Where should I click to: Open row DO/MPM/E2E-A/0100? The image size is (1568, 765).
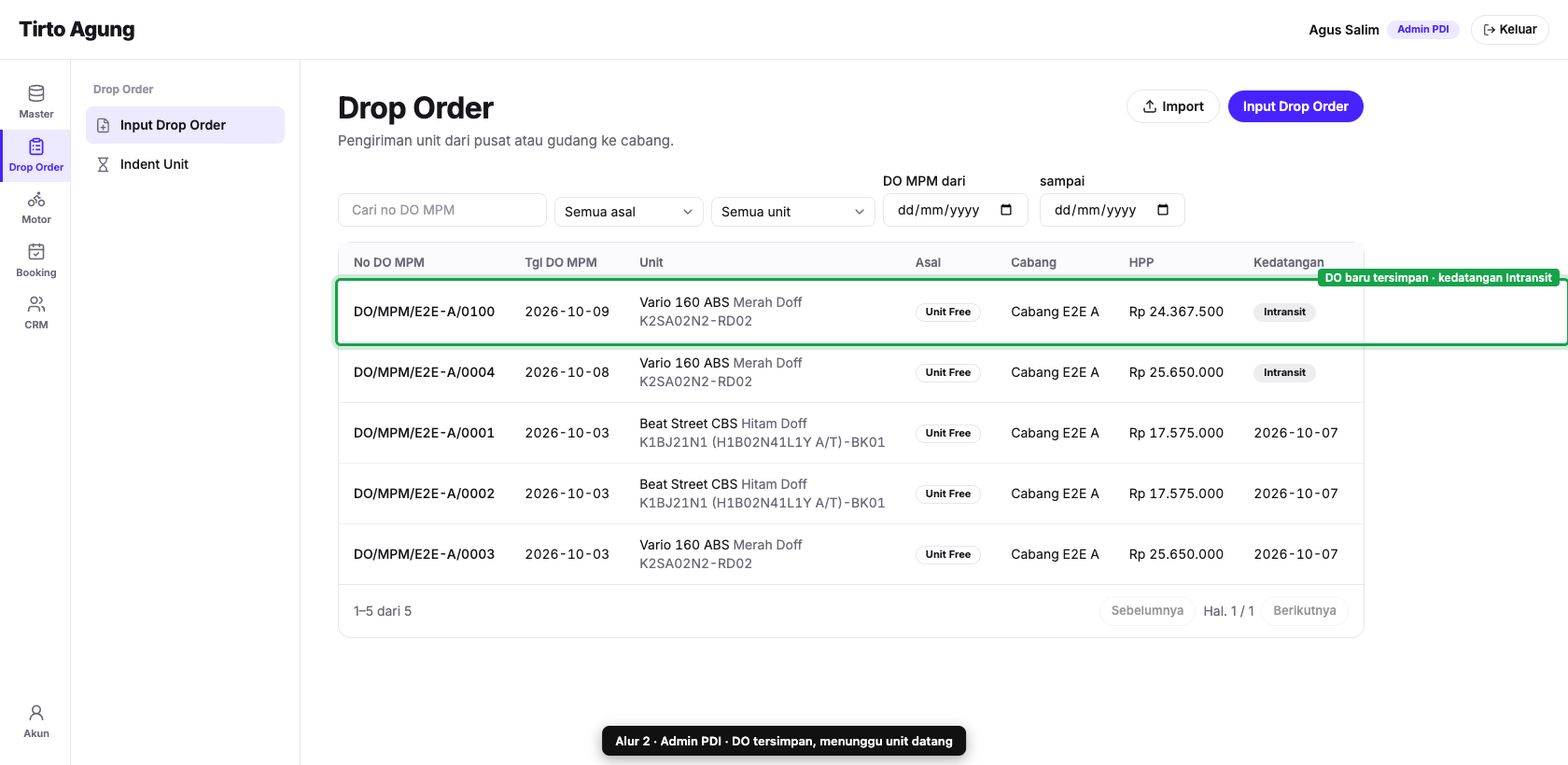point(851,312)
